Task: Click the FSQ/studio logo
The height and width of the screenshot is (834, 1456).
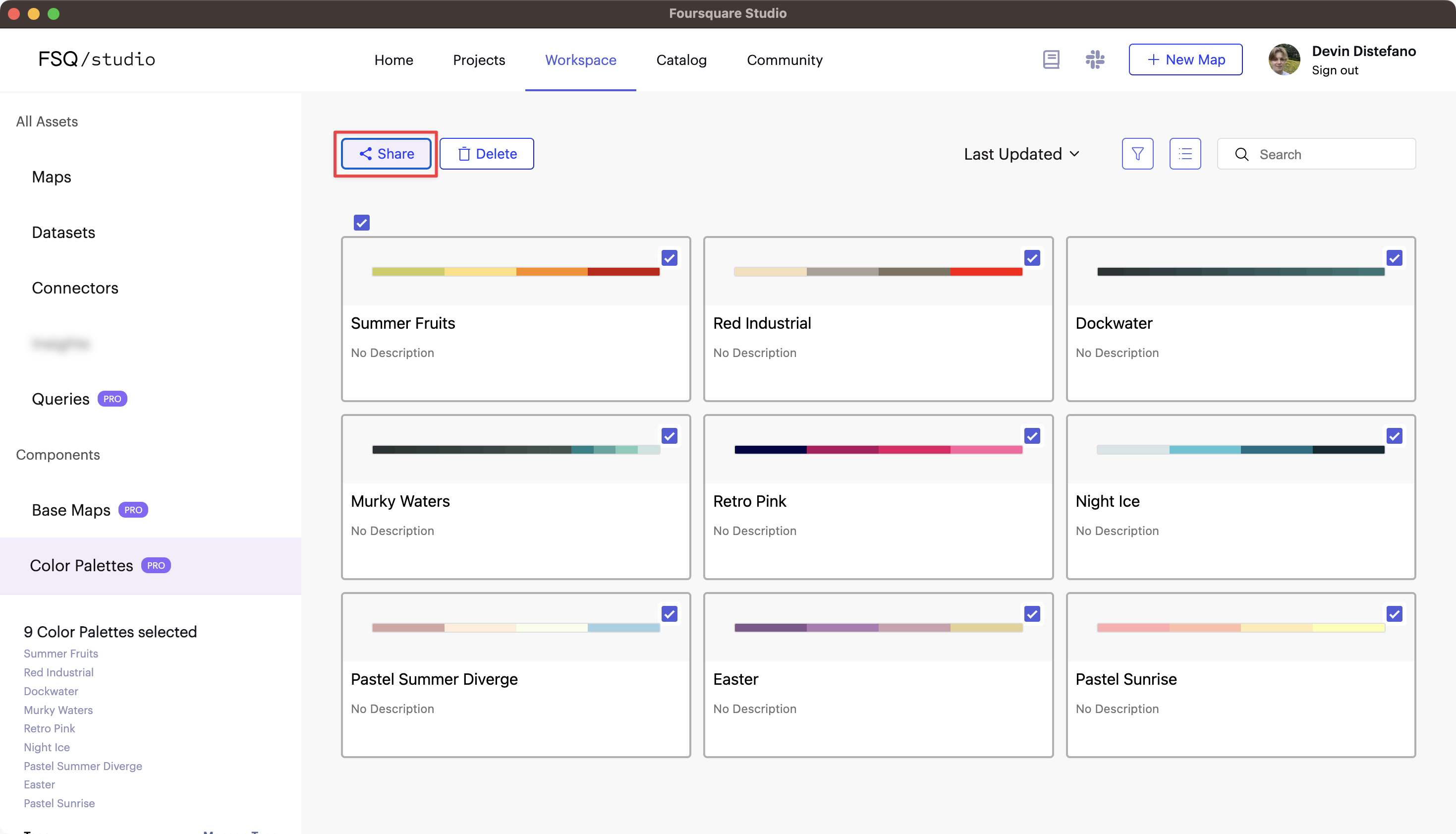Action: click(x=97, y=59)
